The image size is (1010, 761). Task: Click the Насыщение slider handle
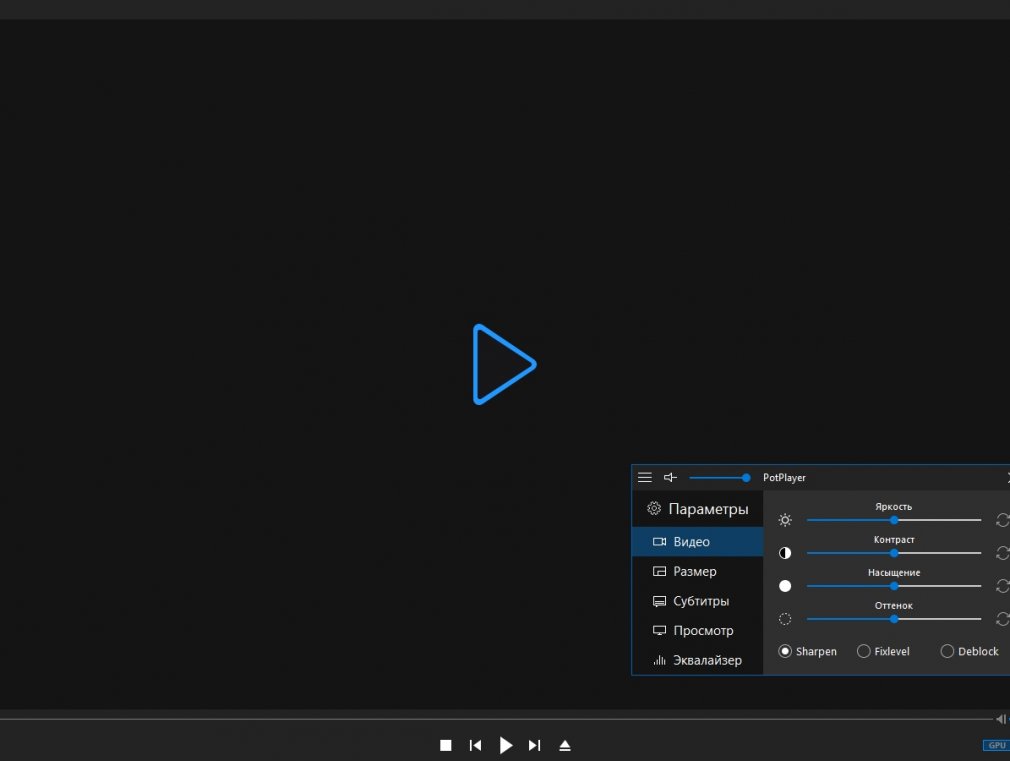point(894,586)
